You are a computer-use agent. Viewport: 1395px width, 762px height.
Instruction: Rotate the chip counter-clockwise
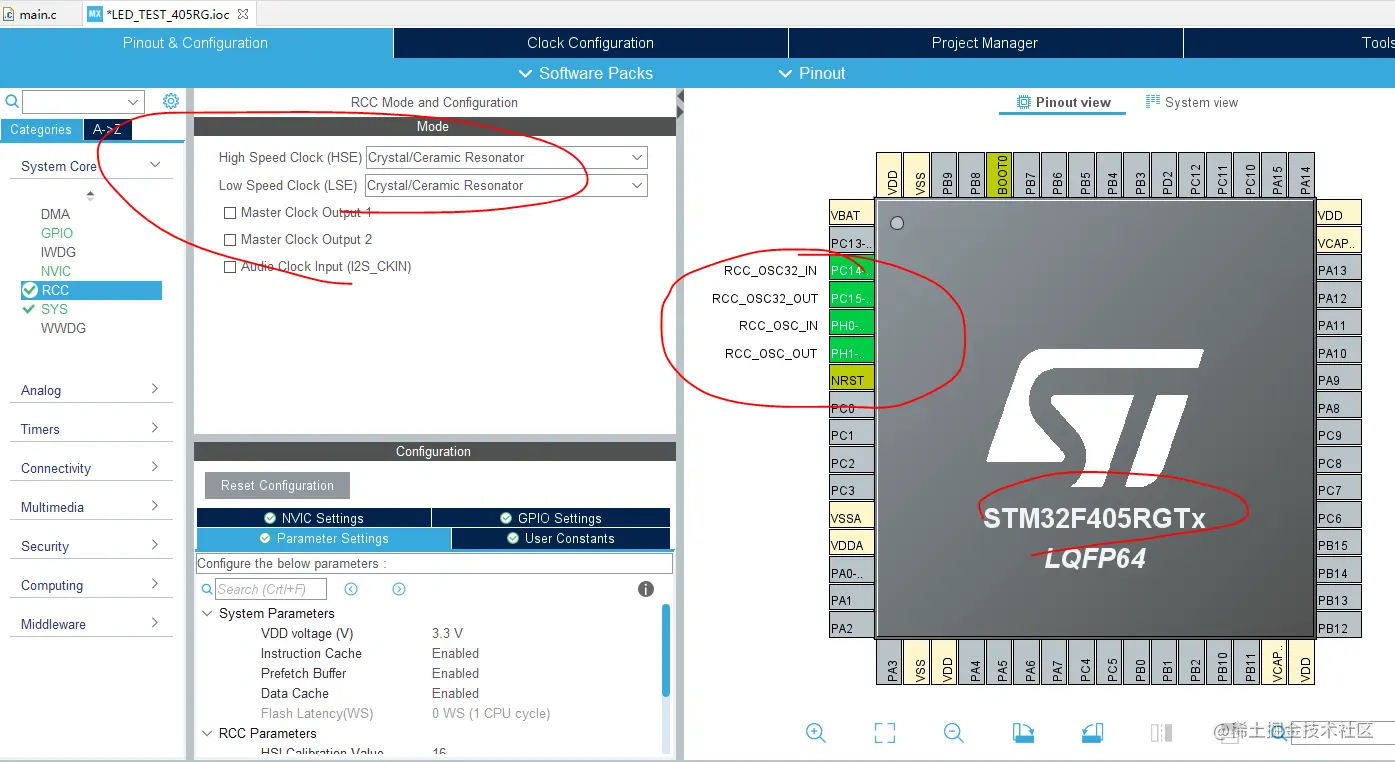click(x=1092, y=733)
